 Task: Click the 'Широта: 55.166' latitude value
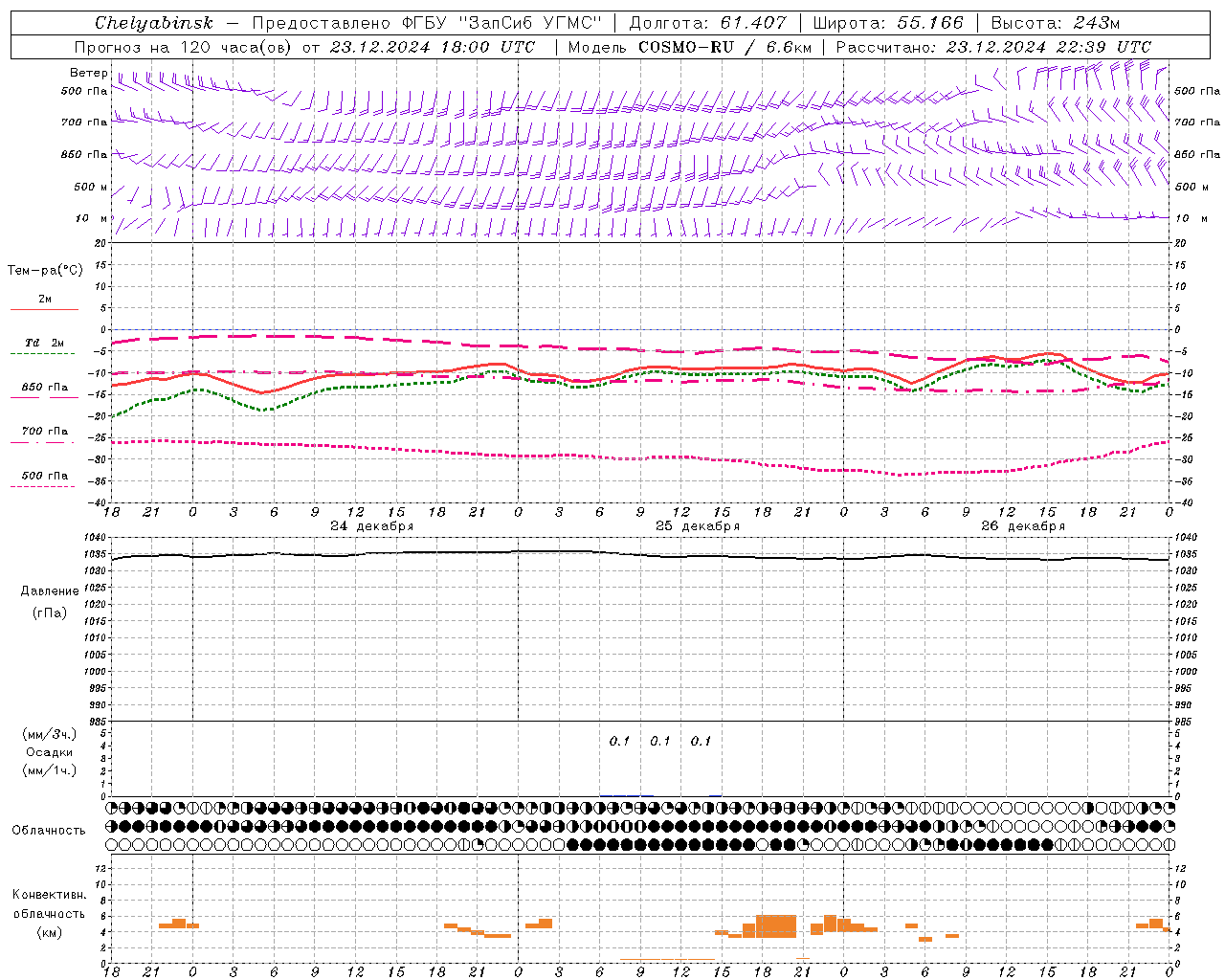887,23
